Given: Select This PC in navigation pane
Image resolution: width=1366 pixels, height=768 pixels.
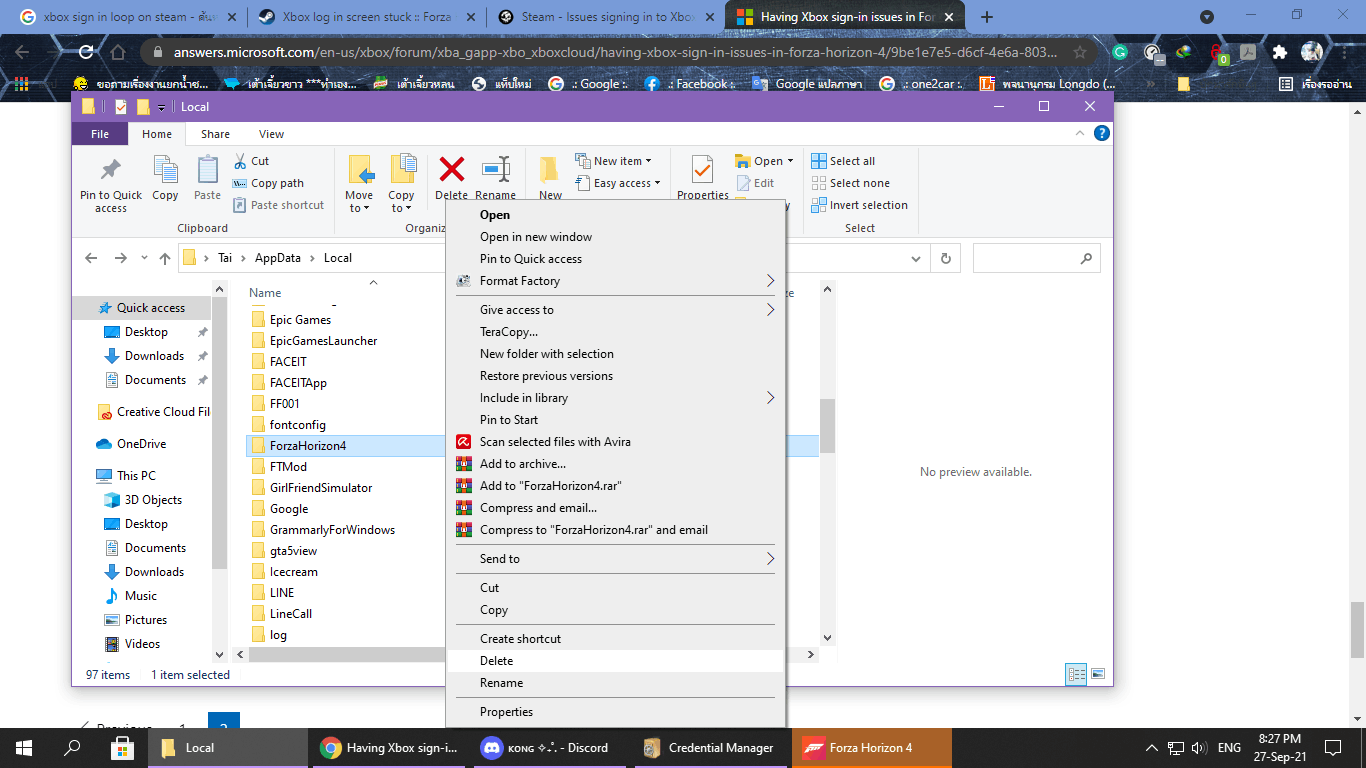Looking at the screenshot, I should point(136,476).
